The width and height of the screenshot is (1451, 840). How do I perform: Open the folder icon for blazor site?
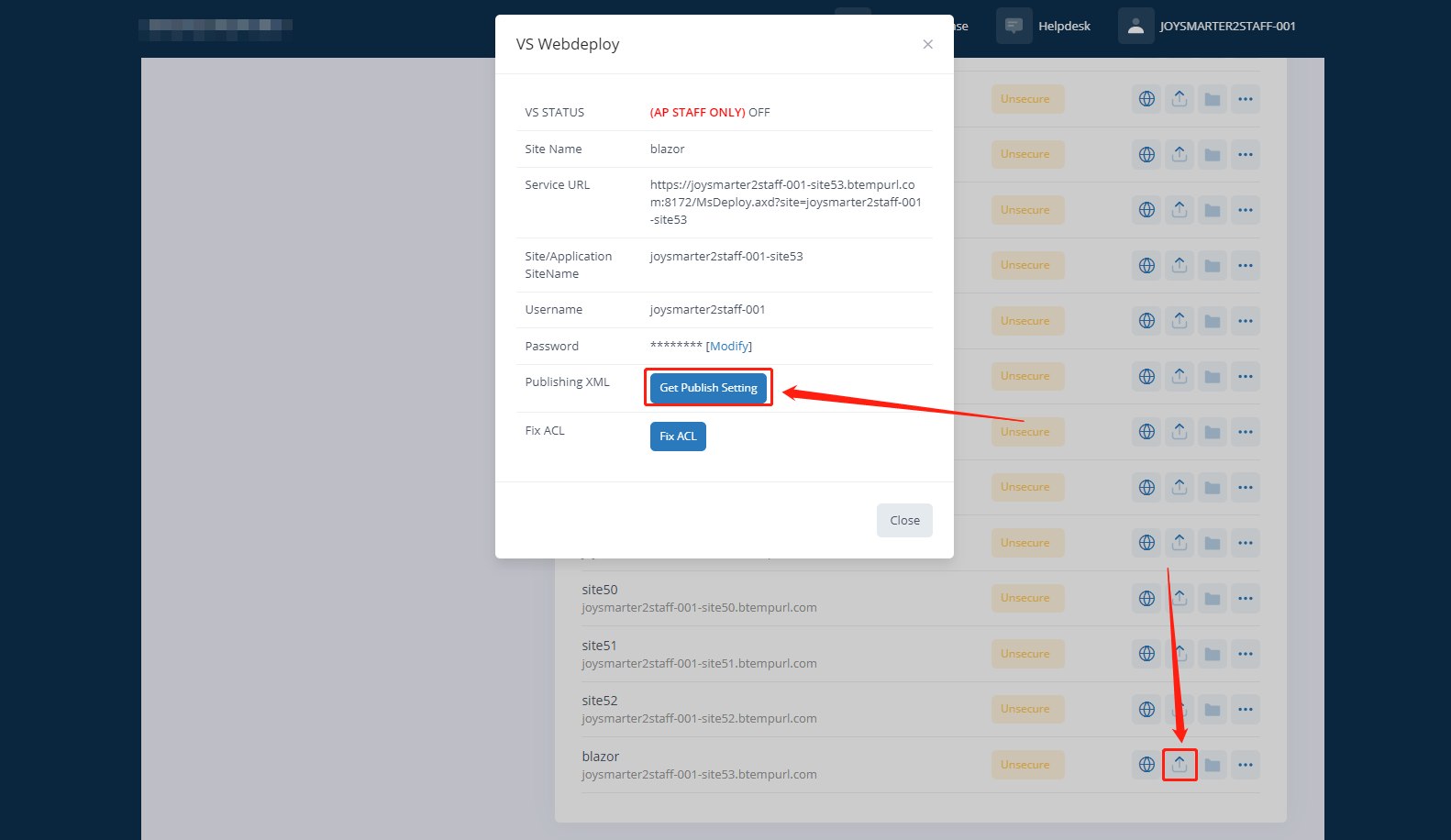[1213, 765]
